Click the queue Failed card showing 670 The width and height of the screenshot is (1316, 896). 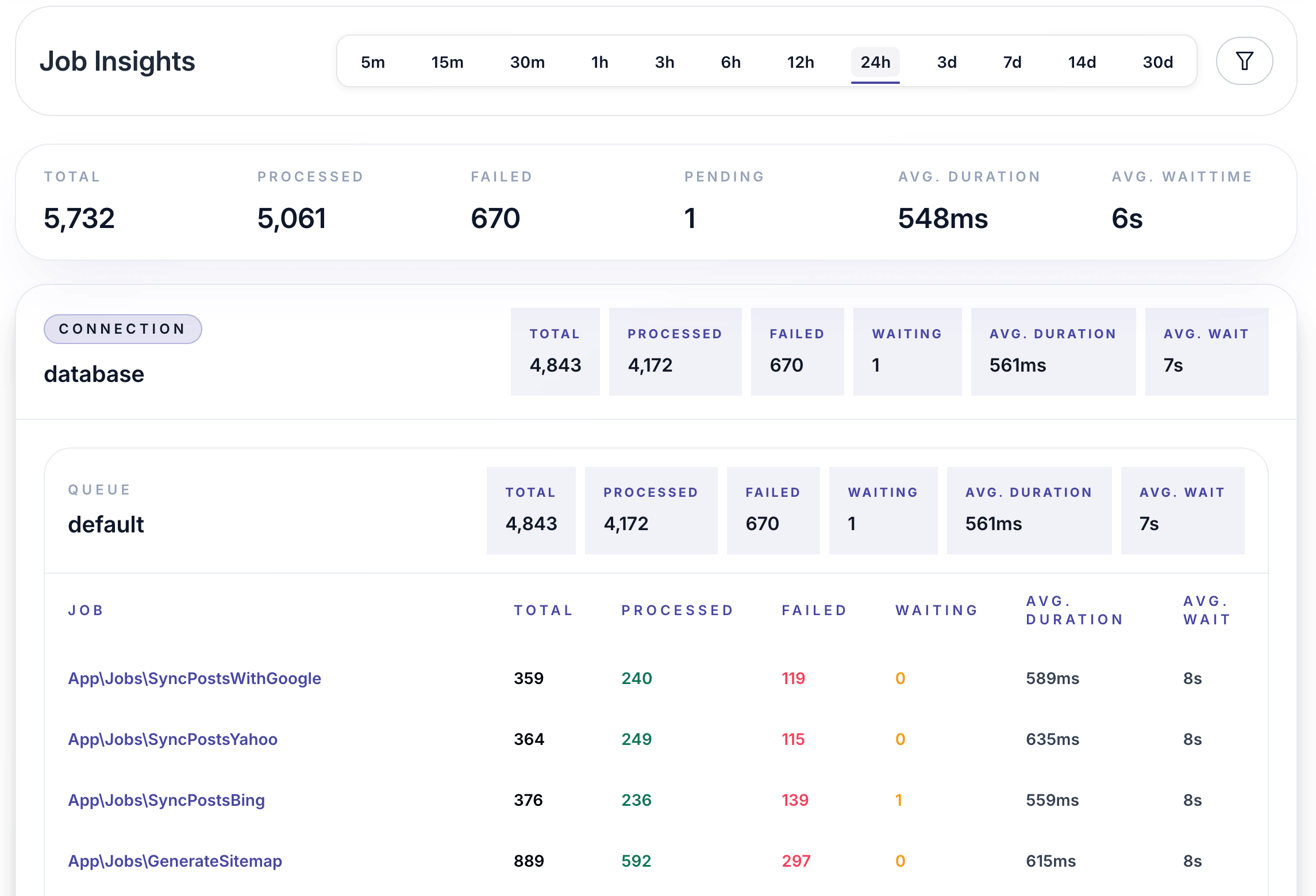point(774,511)
